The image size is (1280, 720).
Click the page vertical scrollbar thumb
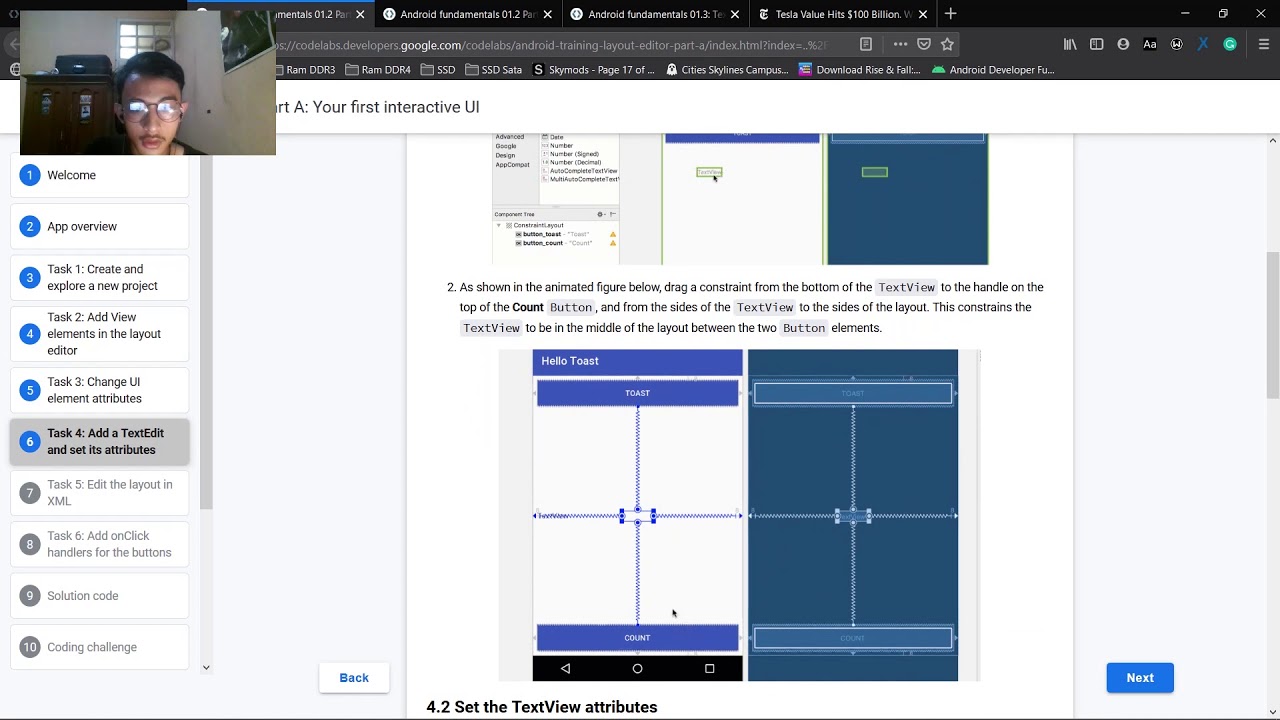coord(1272,326)
